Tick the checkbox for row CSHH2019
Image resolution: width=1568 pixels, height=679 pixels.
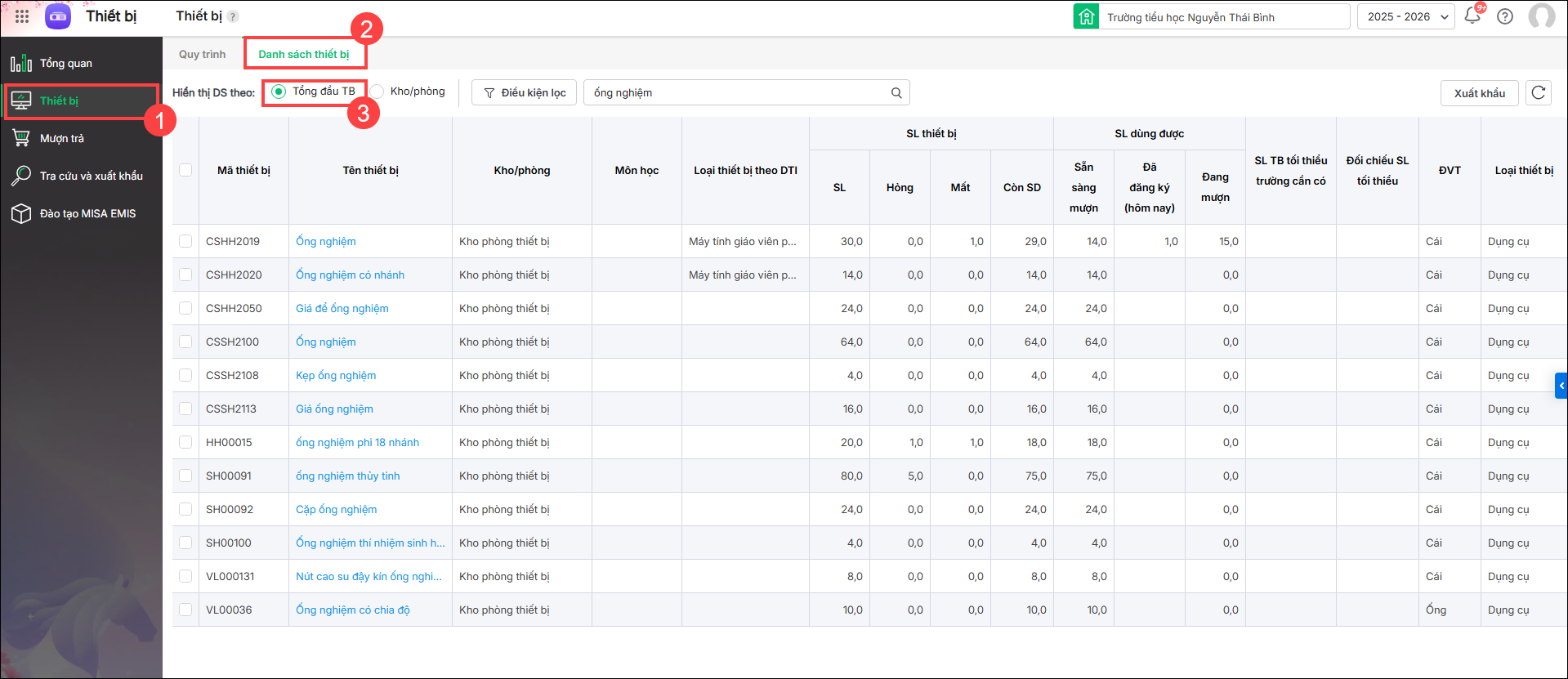185,241
